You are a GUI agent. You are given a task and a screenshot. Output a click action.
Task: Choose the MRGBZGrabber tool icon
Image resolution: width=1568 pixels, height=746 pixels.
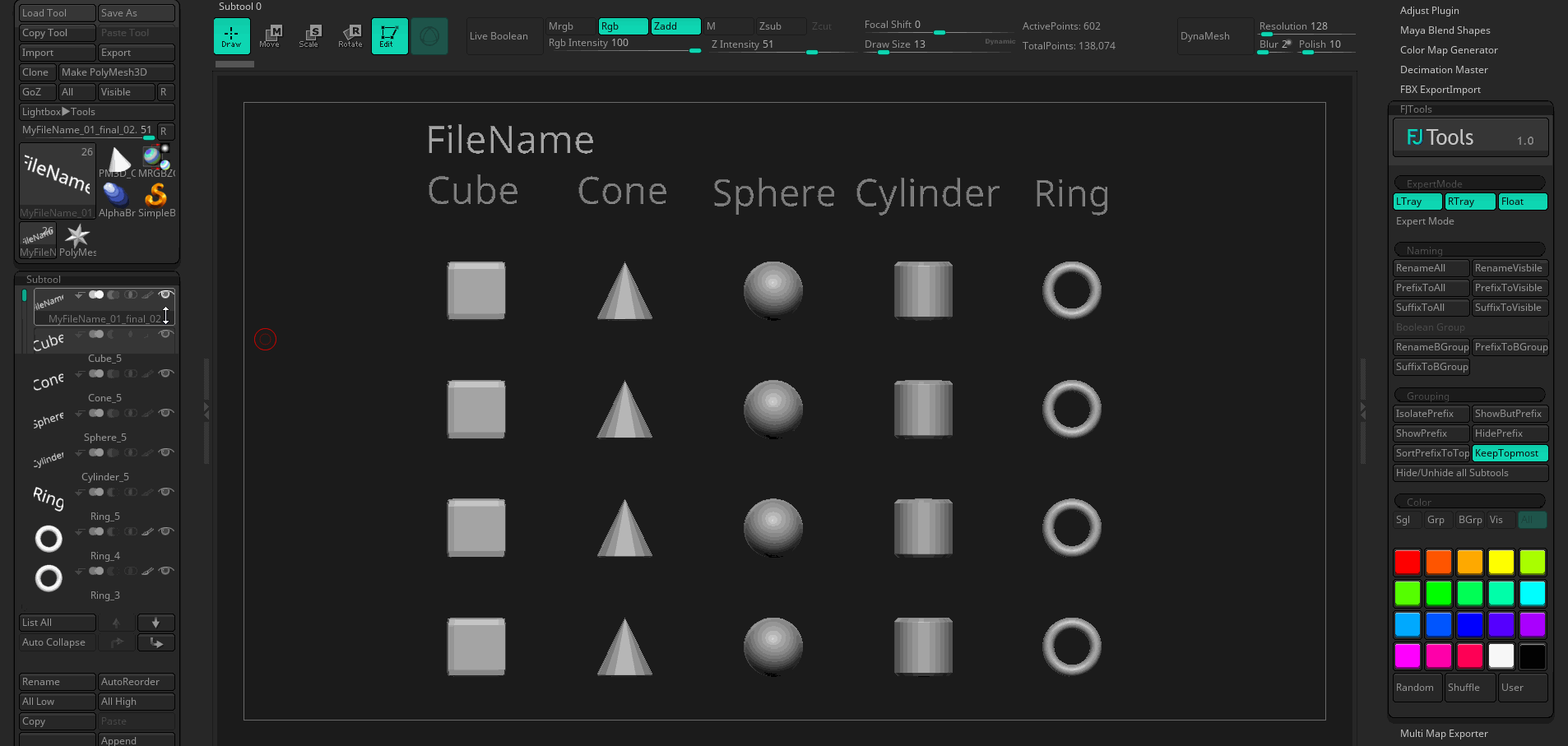click(x=156, y=163)
